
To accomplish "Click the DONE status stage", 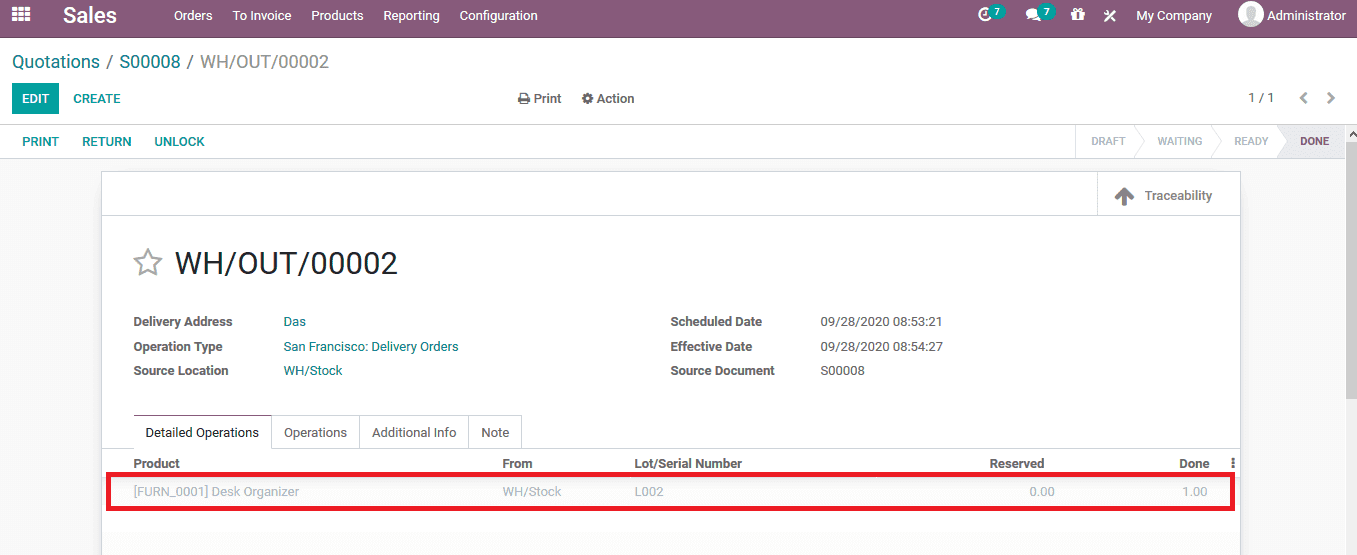I will click(1314, 142).
